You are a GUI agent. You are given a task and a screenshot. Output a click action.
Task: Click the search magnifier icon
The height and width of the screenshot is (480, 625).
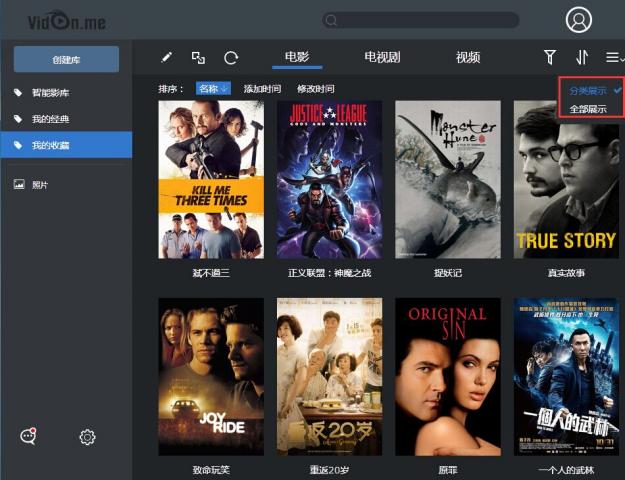331,20
